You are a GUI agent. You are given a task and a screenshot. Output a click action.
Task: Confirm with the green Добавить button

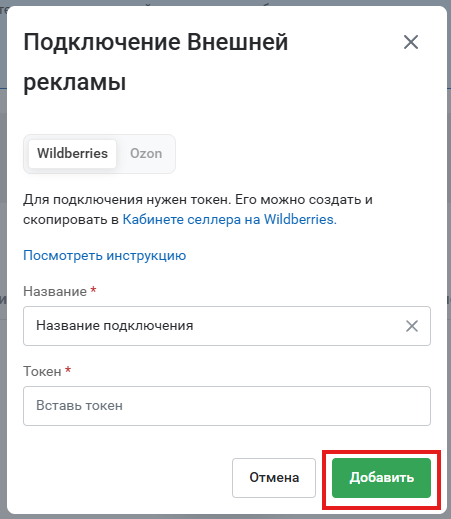(381, 478)
